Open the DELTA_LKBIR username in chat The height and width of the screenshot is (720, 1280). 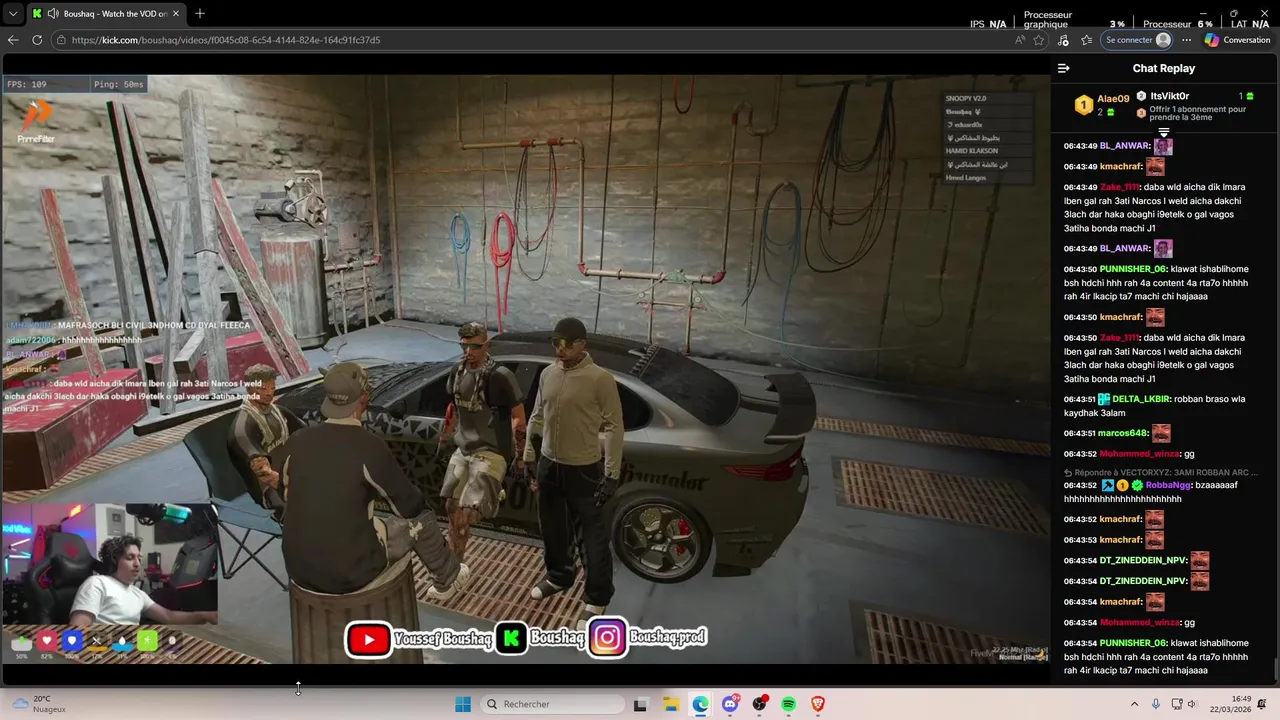[1139, 399]
